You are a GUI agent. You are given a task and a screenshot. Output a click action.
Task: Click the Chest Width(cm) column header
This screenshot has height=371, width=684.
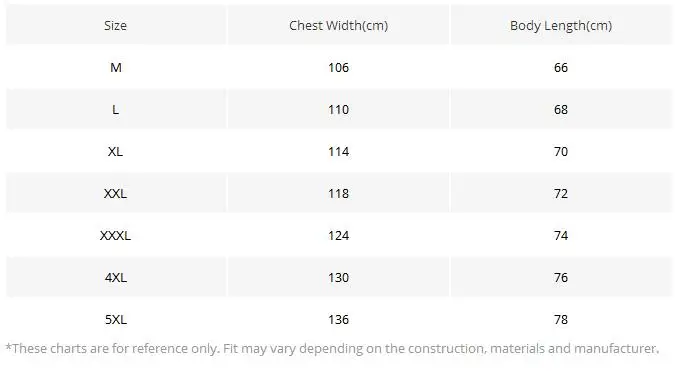click(339, 25)
